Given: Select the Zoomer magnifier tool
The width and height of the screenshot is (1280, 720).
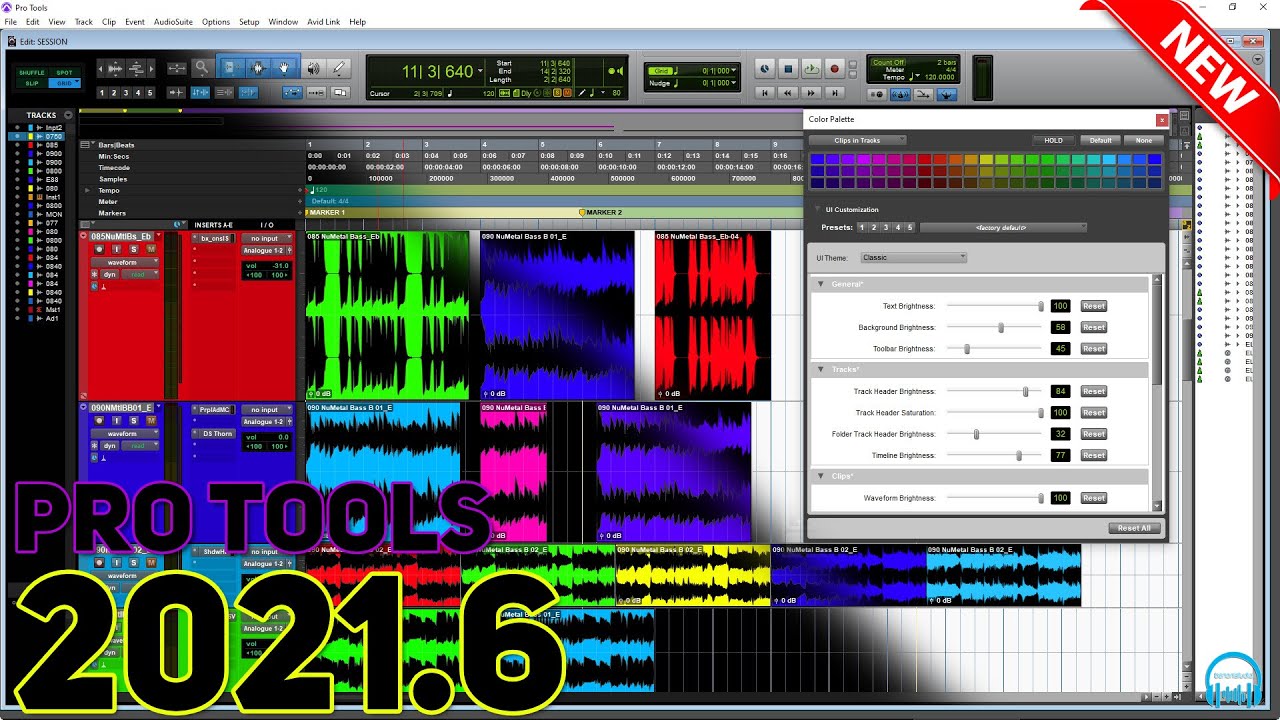Looking at the screenshot, I should pyautogui.click(x=201, y=68).
